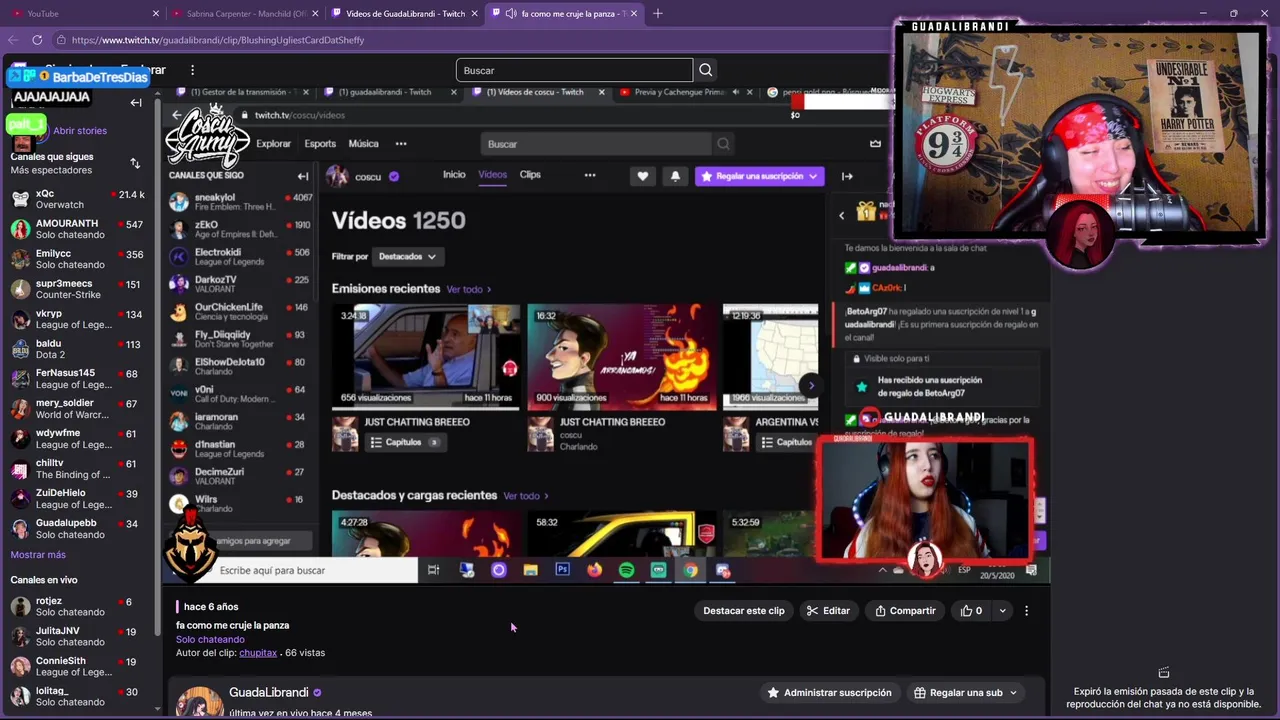
Task: Open xQc channel avatar in sidebar
Action: (x=20, y=199)
